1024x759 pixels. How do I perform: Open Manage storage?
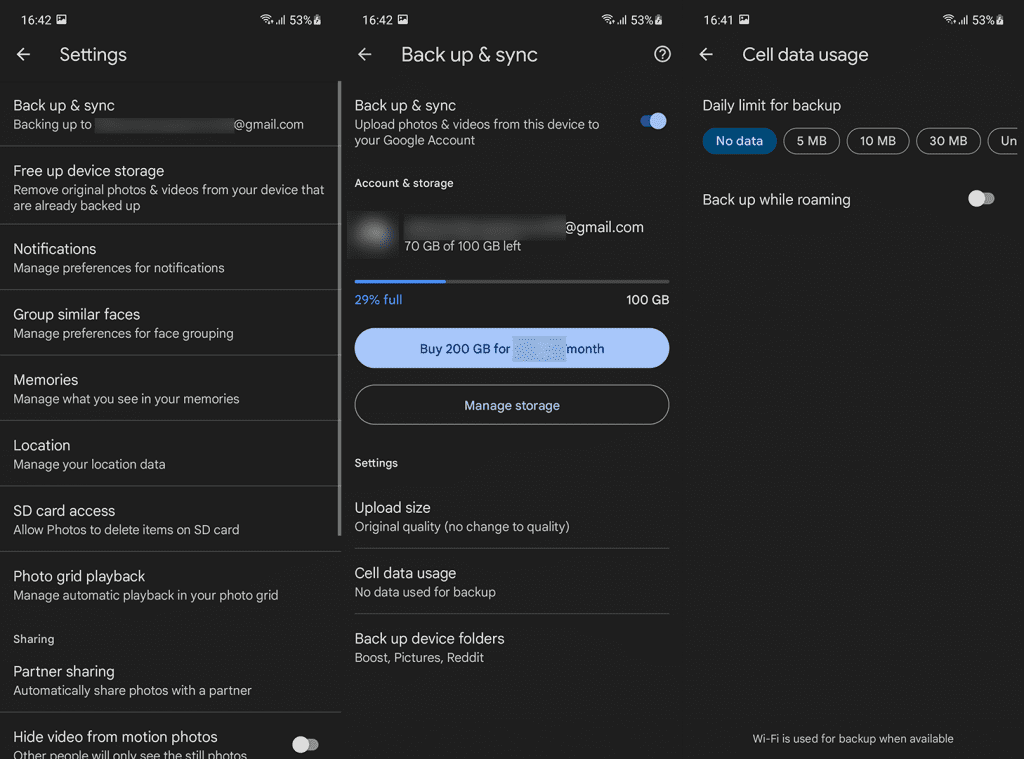(511, 405)
